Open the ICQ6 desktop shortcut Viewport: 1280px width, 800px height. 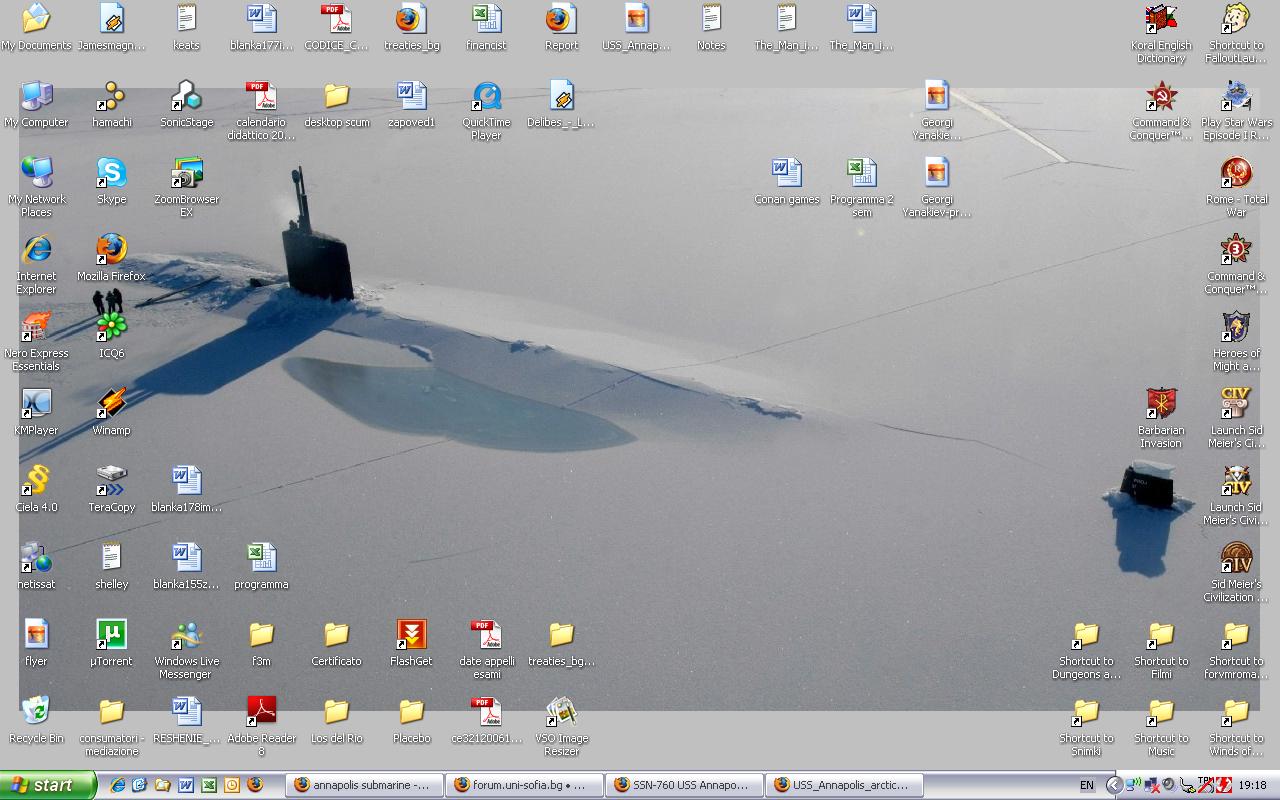111,328
